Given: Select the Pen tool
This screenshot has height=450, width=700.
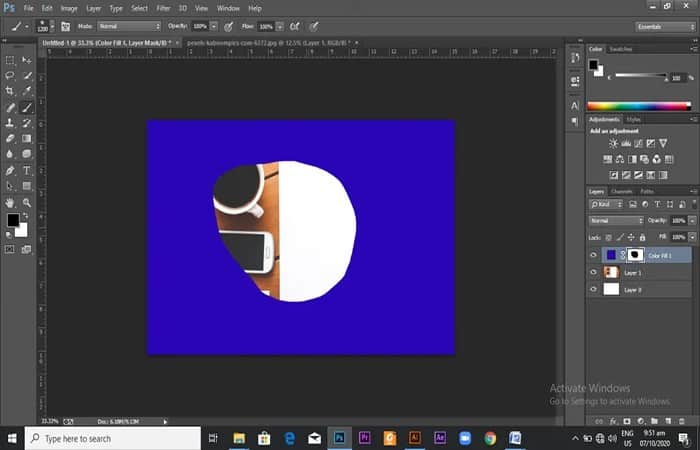Looking at the screenshot, I should click(x=10, y=170).
